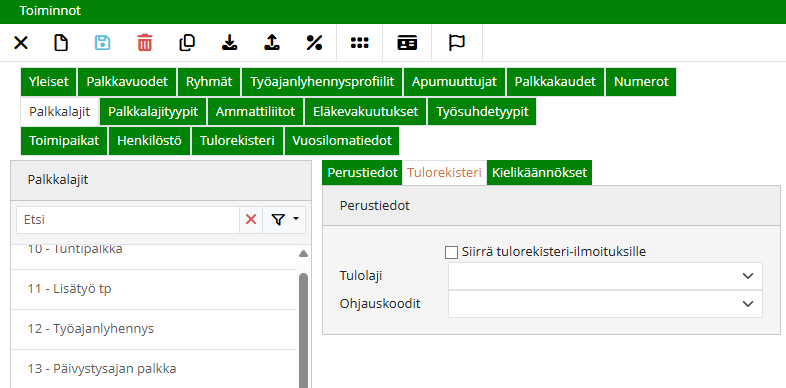Click the close X toolbar icon
This screenshot has height=388, width=786.
pos(21,43)
